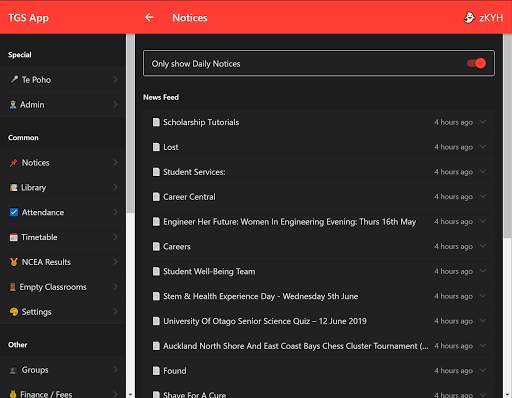Viewport: 512px width, 398px height.
Task: Expand the Student Well-Being Team notice chevron
Action: pos(483,271)
